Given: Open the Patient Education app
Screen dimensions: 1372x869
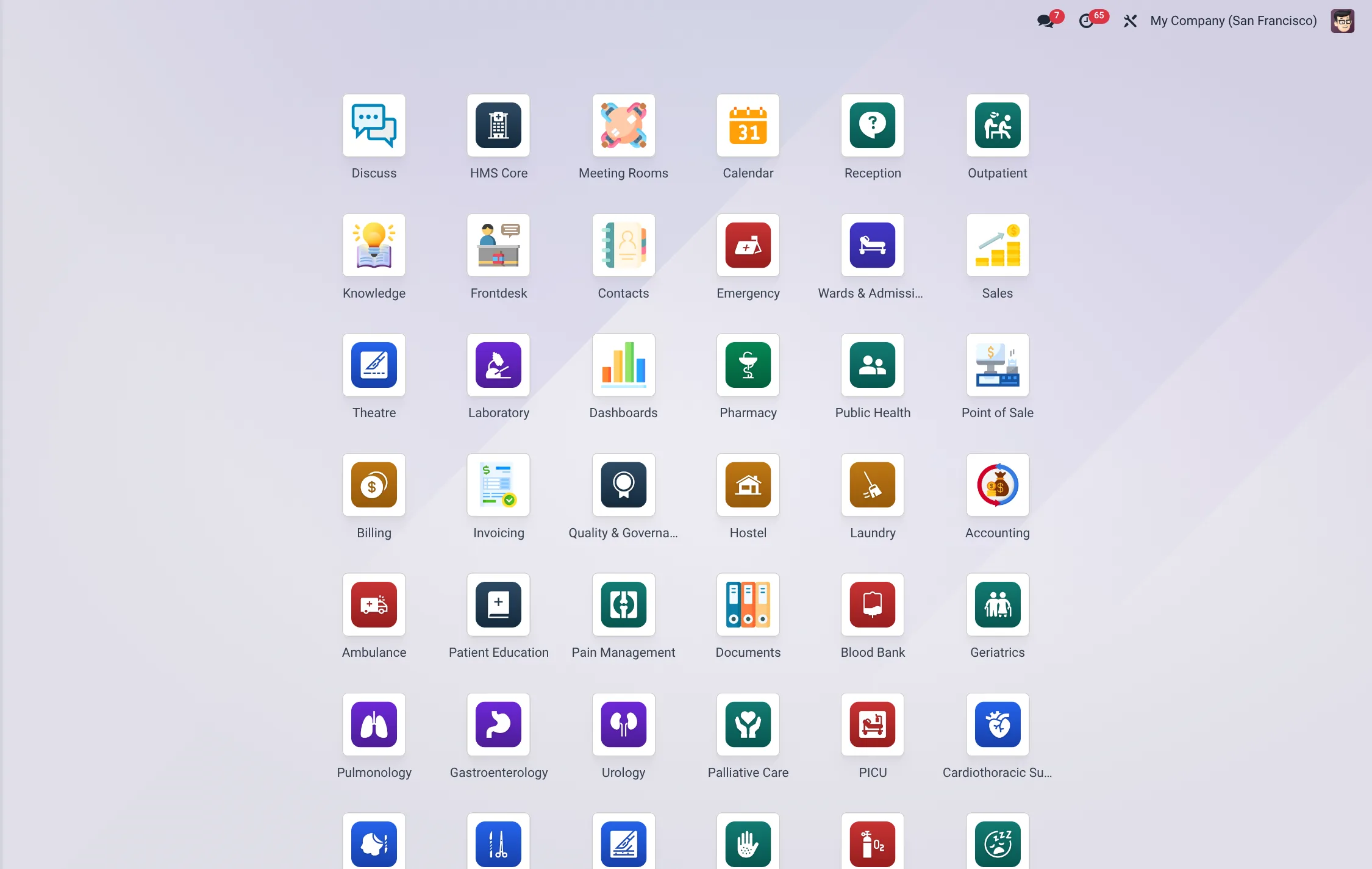Looking at the screenshot, I should (x=499, y=605).
